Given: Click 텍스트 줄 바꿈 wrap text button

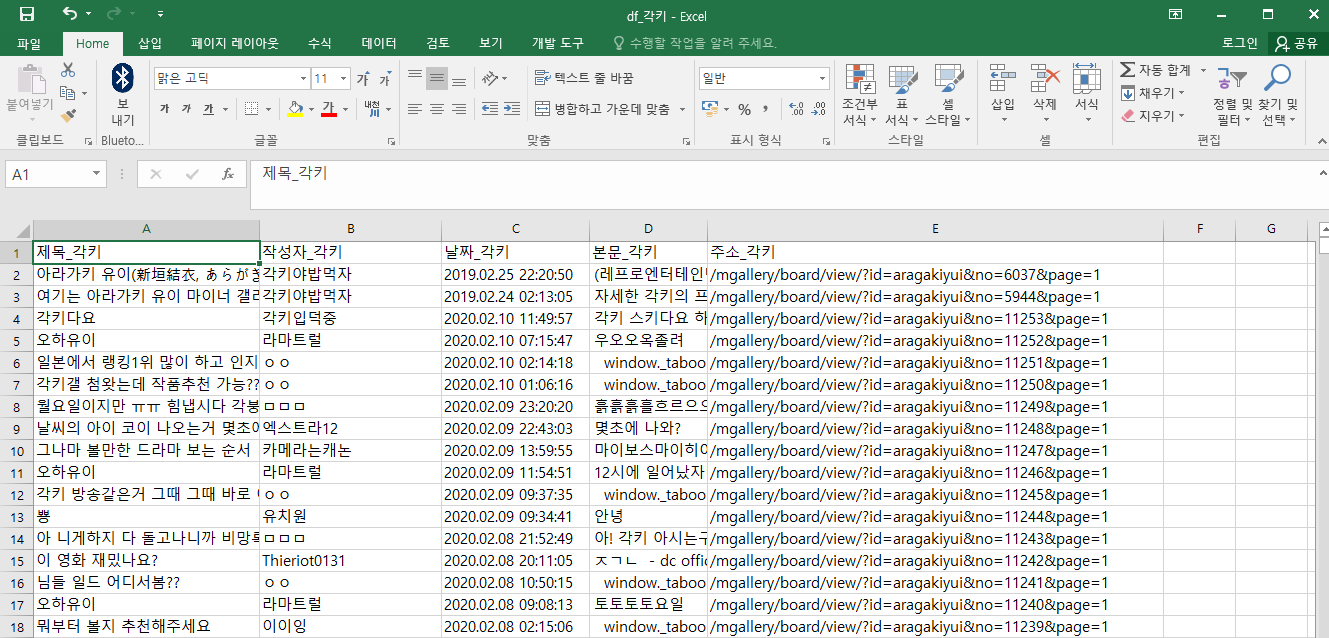Looking at the screenshot, I should tap(584, 78).
